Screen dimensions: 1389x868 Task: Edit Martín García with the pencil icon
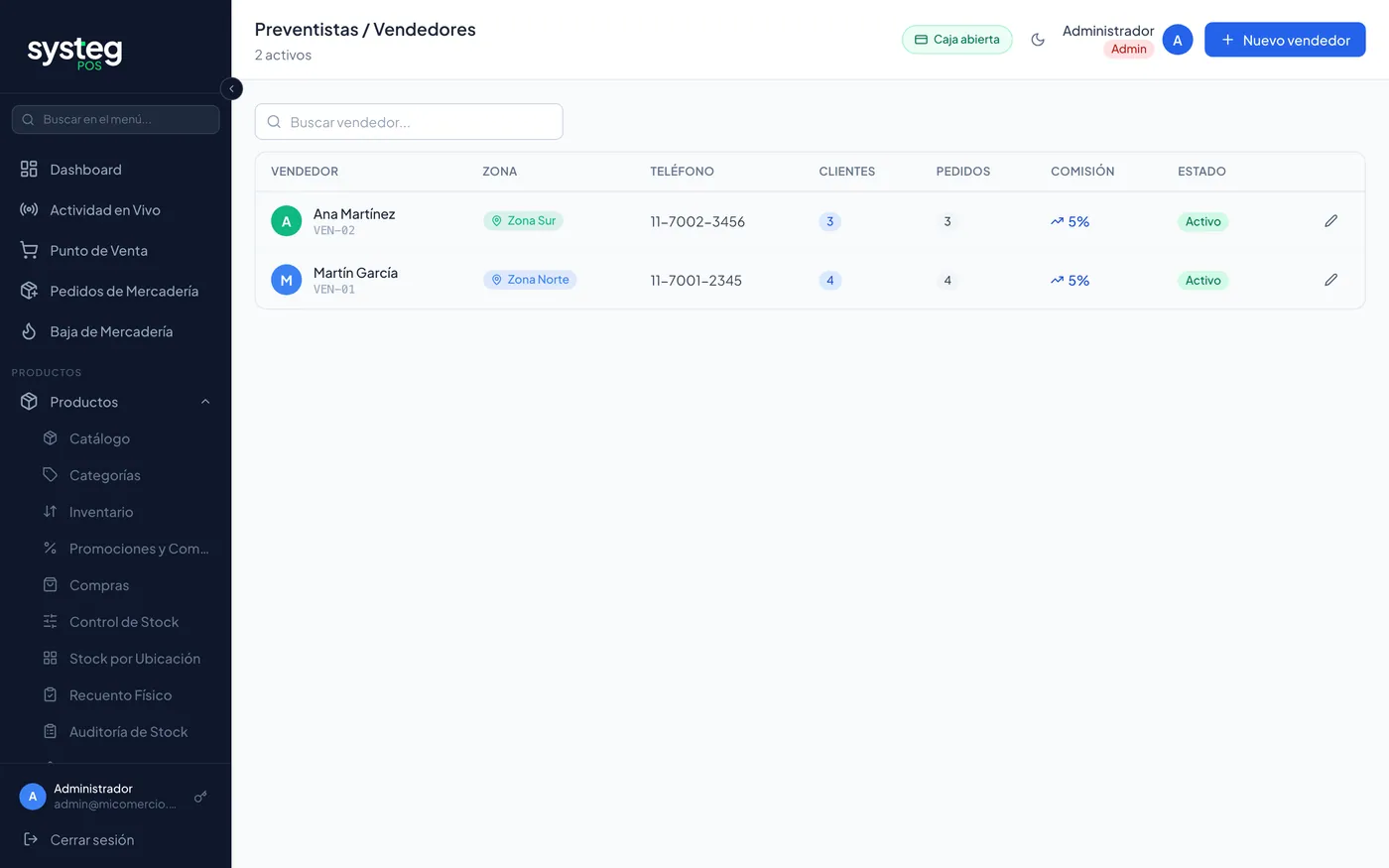coord(1330,280)
